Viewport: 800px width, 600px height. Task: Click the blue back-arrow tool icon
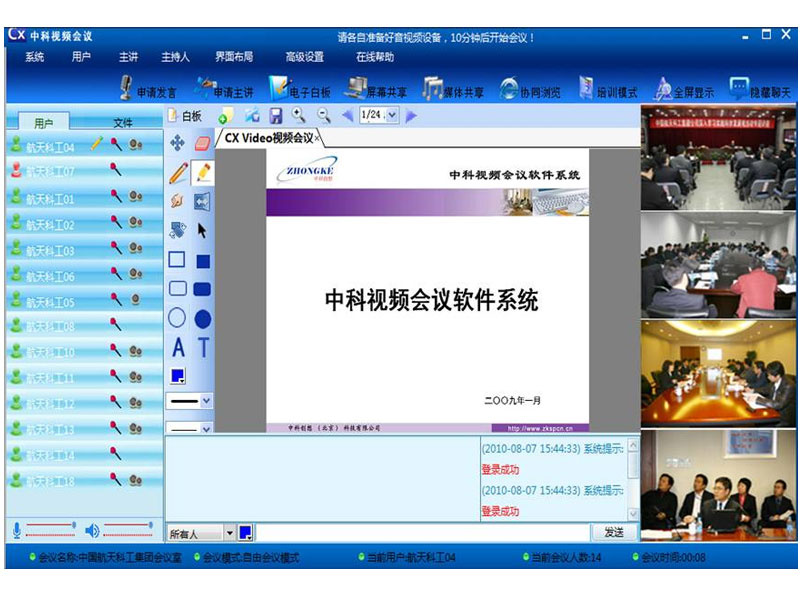pos(203,202)
